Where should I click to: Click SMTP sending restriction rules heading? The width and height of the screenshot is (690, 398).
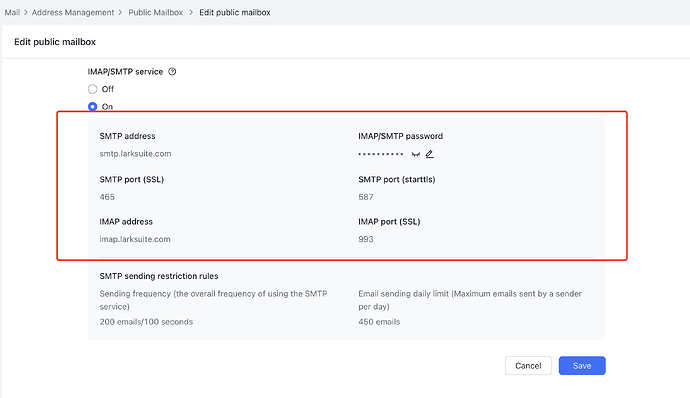pos(159,276)
